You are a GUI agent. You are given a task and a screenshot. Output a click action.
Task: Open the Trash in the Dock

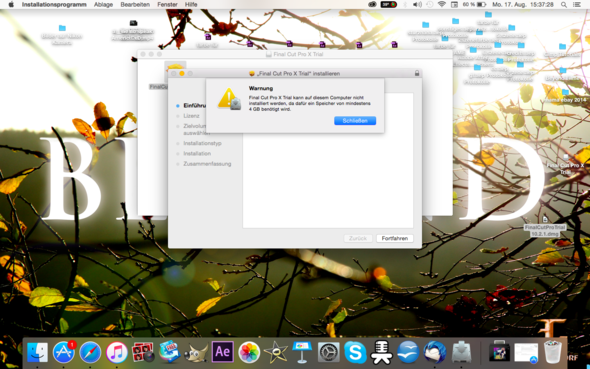tap(553, 352)
